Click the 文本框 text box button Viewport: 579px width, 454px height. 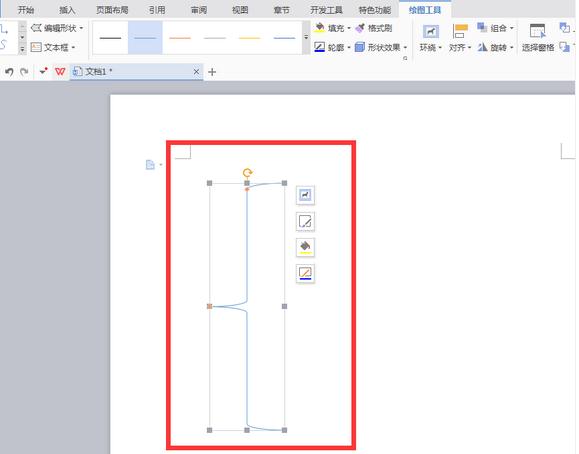[53, 47]
